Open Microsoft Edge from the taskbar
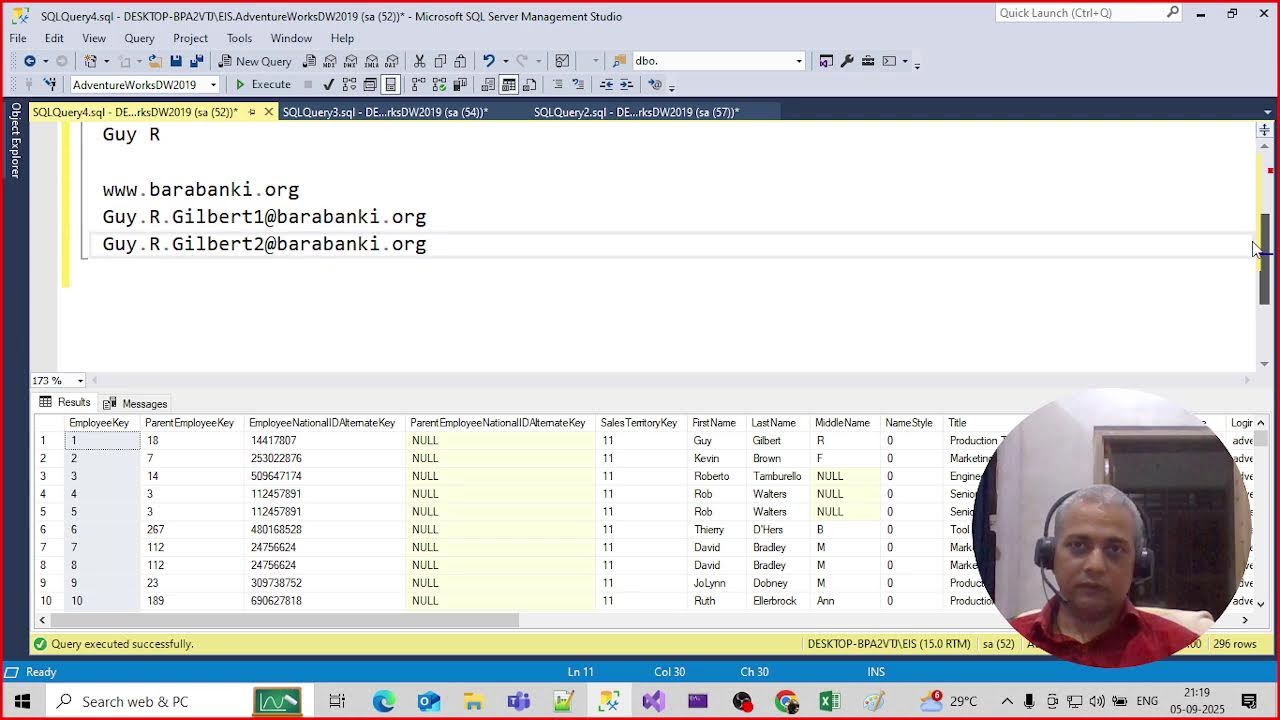1280x720 pixels. point(384,701)
